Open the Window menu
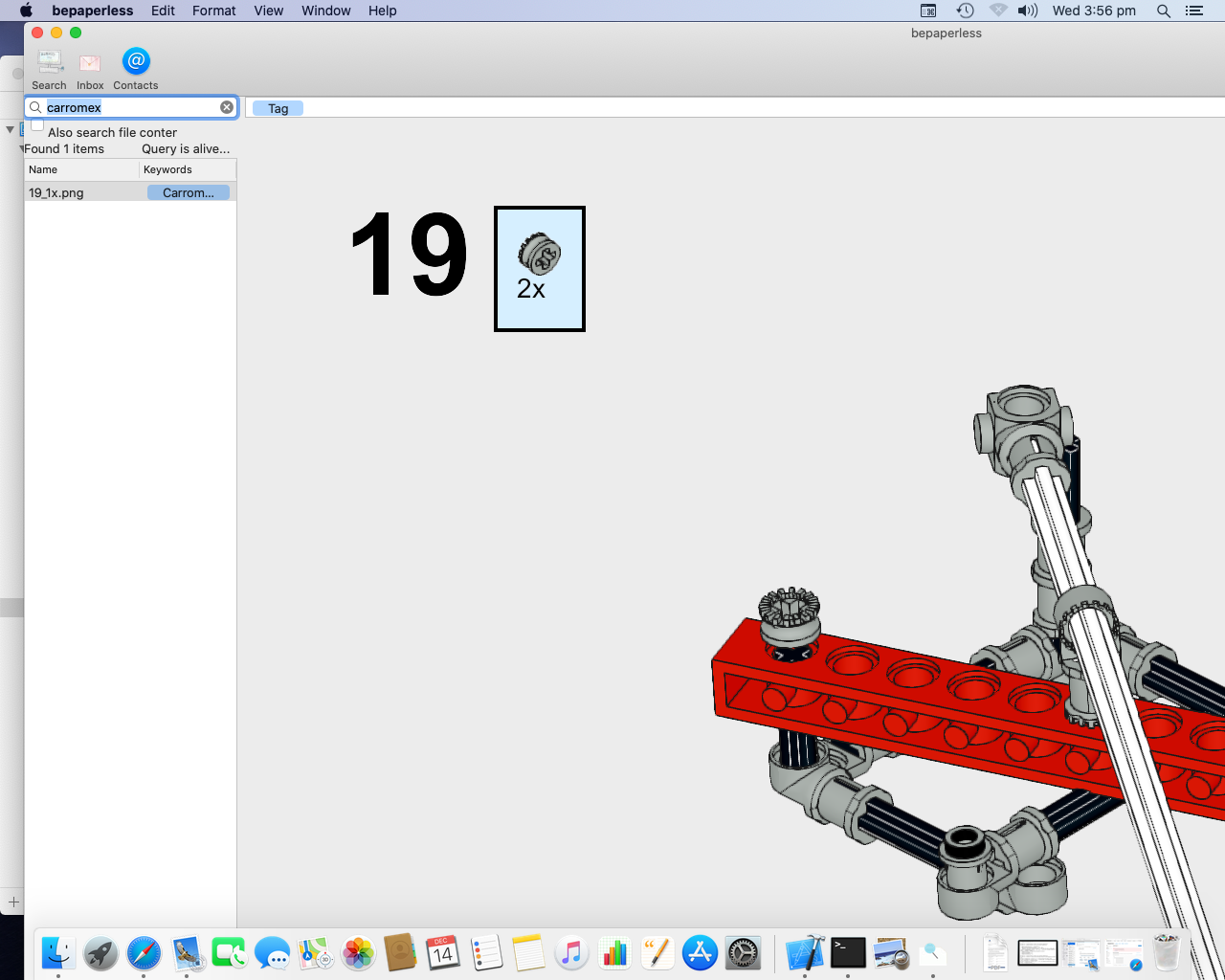 coord(325,11)
